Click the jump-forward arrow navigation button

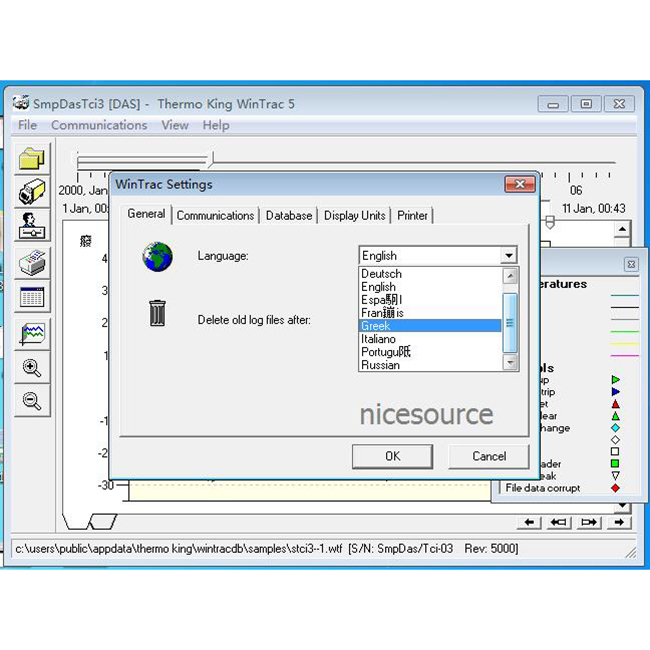[589, 522]
